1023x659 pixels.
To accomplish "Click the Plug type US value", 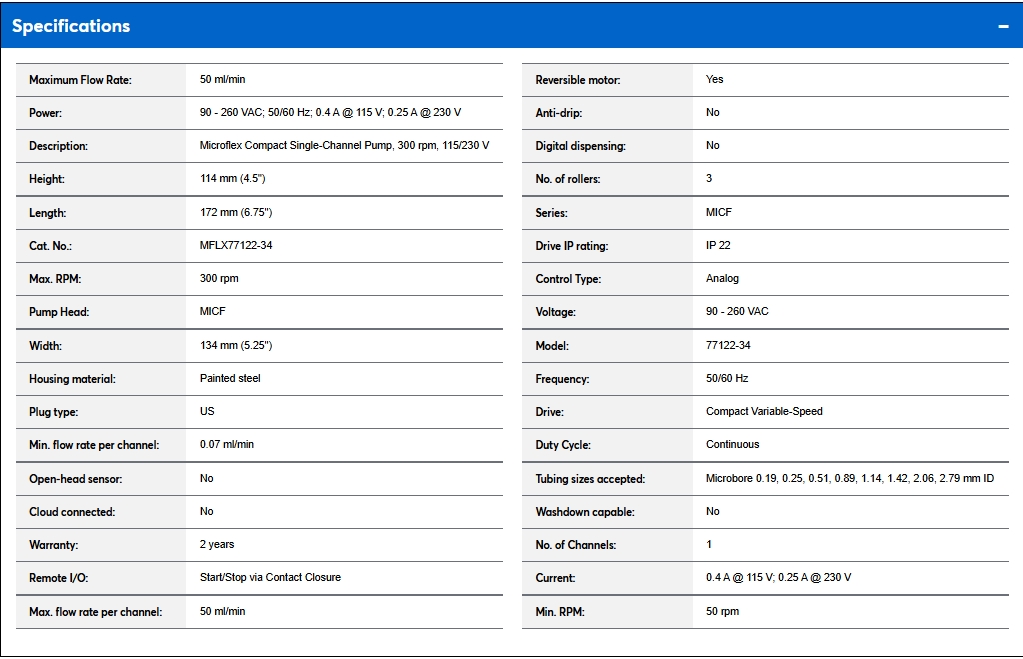I will coord(207,412).
